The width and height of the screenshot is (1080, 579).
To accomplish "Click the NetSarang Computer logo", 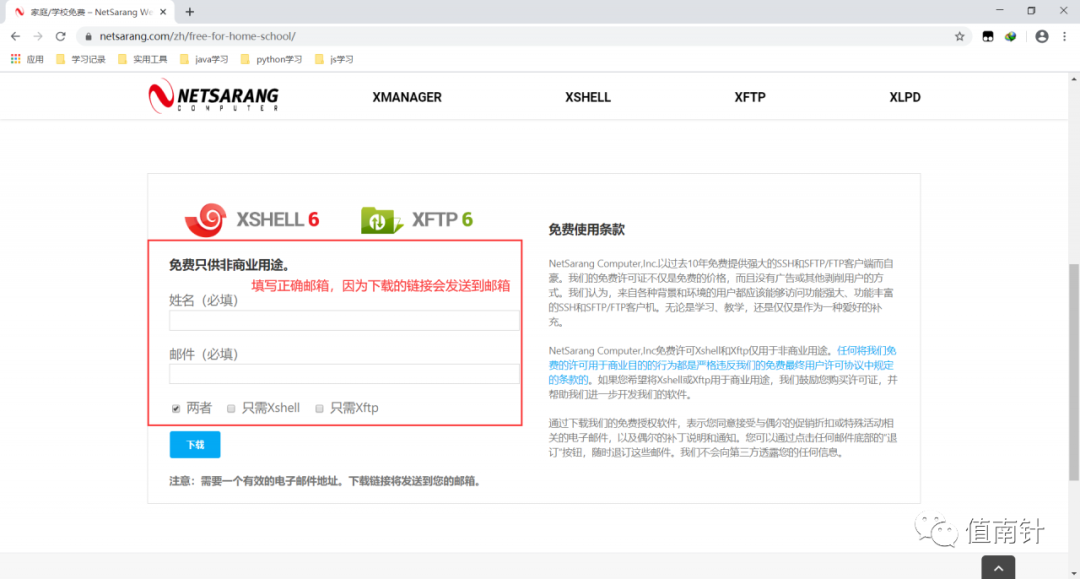I will 214,96.
